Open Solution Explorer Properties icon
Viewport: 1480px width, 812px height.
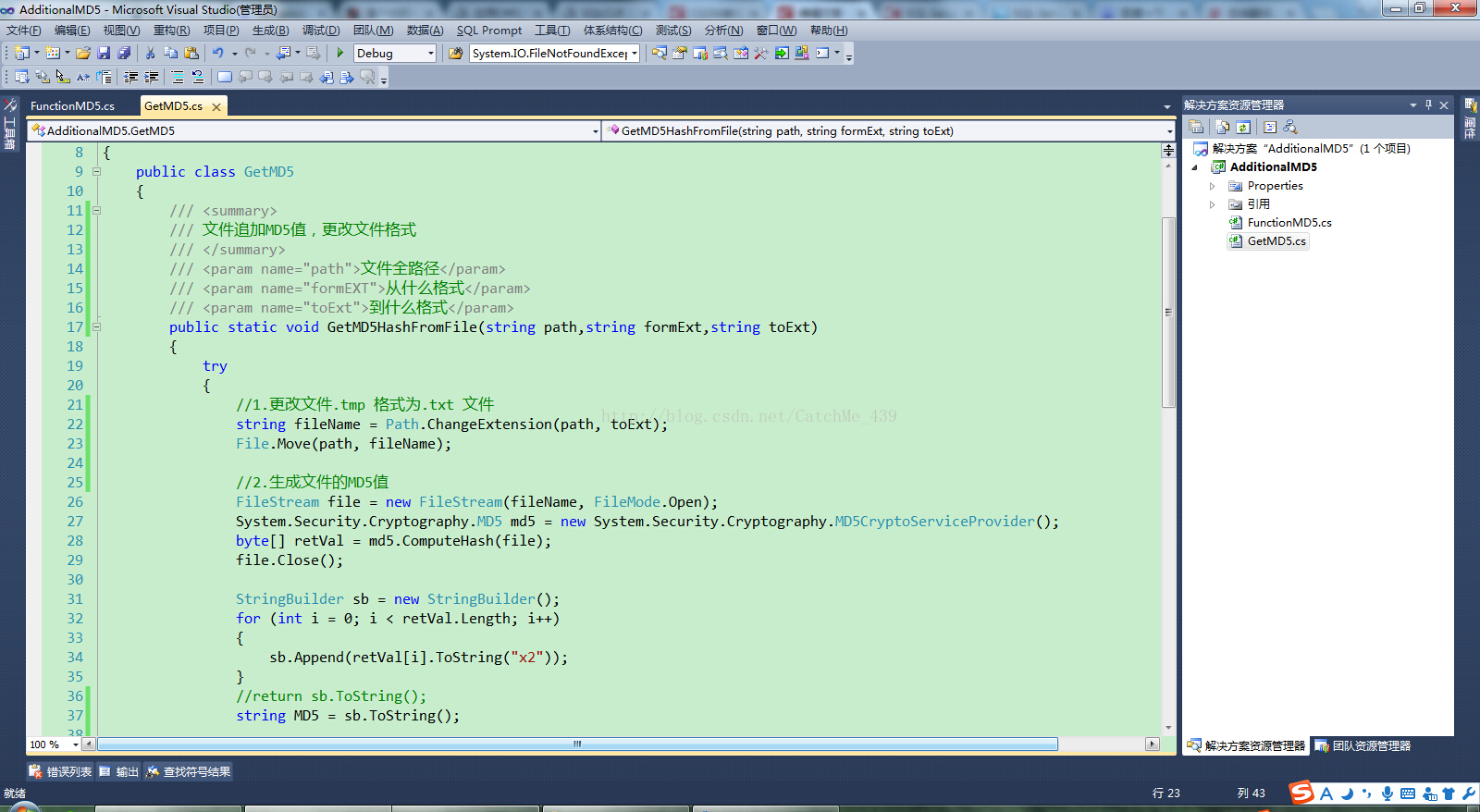pyautogui.click(x=1196, y=127)
